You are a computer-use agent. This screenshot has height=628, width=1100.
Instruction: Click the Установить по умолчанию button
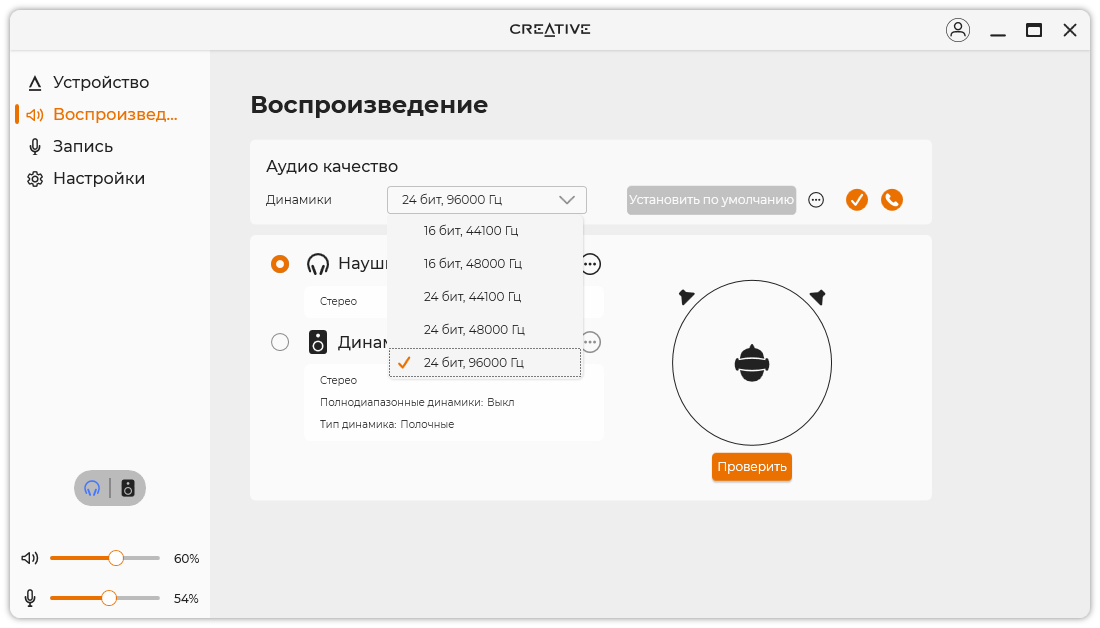(x=711, y=200)
